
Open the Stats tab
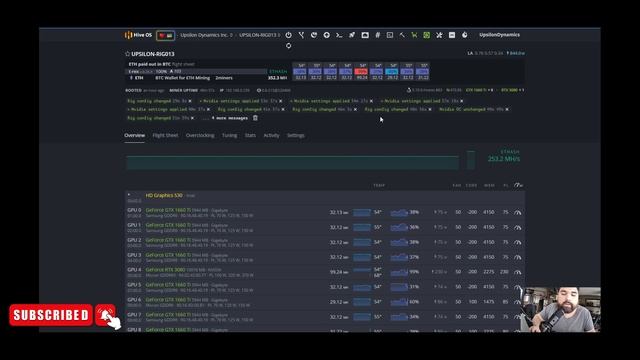[x=250, y=136]
